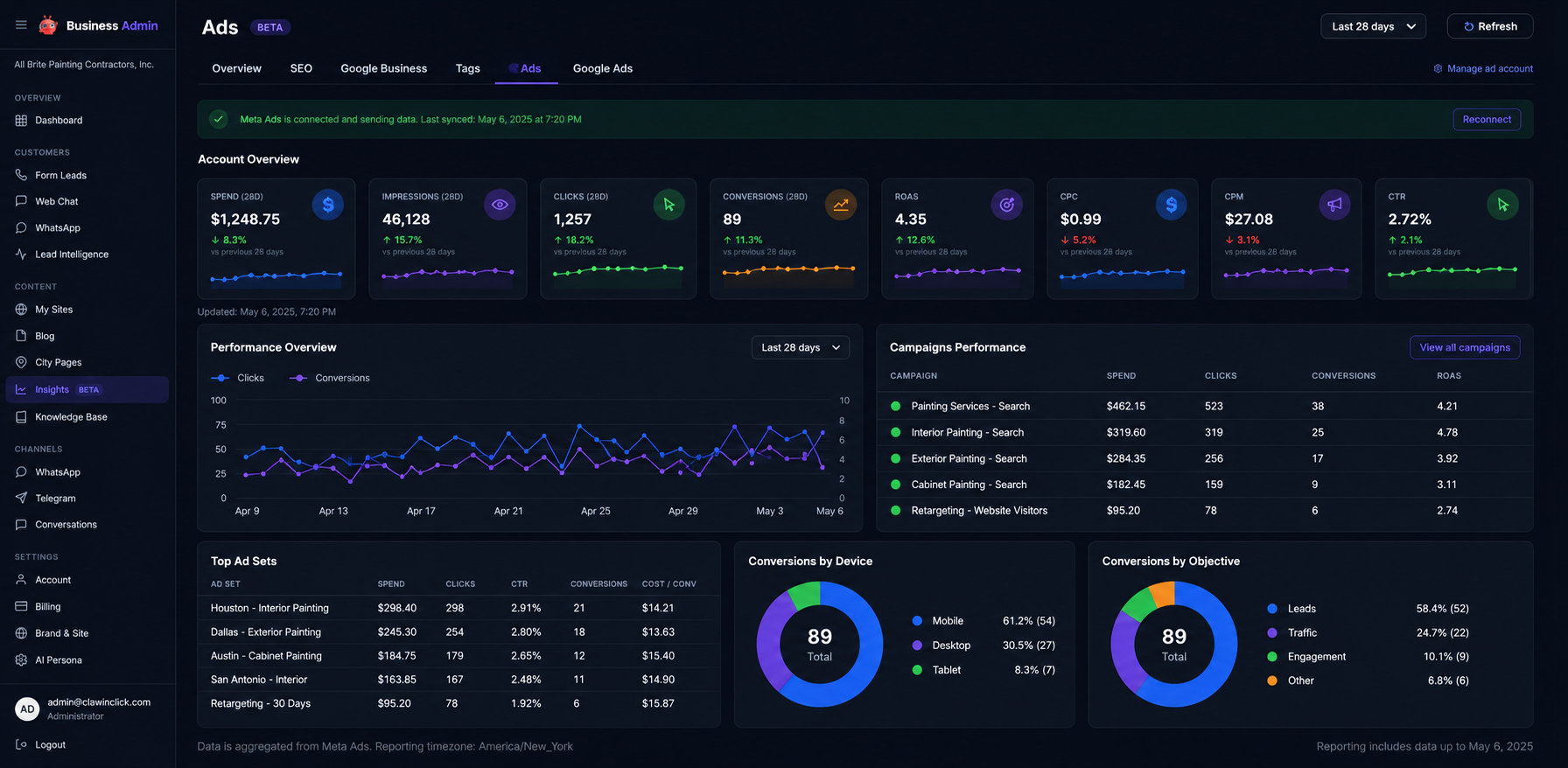
Task: Click the Conversions trending chart icon
Action: (x=841, y=205)
